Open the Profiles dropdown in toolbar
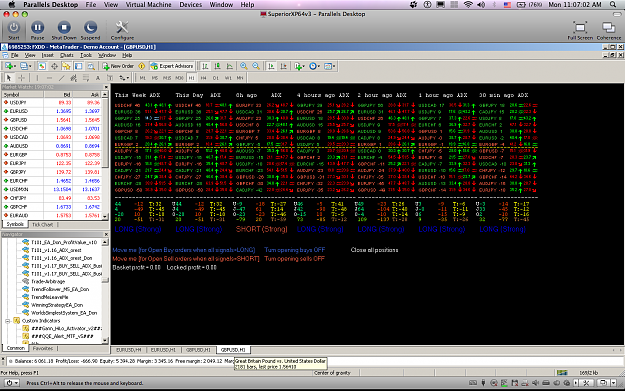 coord(26,66)
